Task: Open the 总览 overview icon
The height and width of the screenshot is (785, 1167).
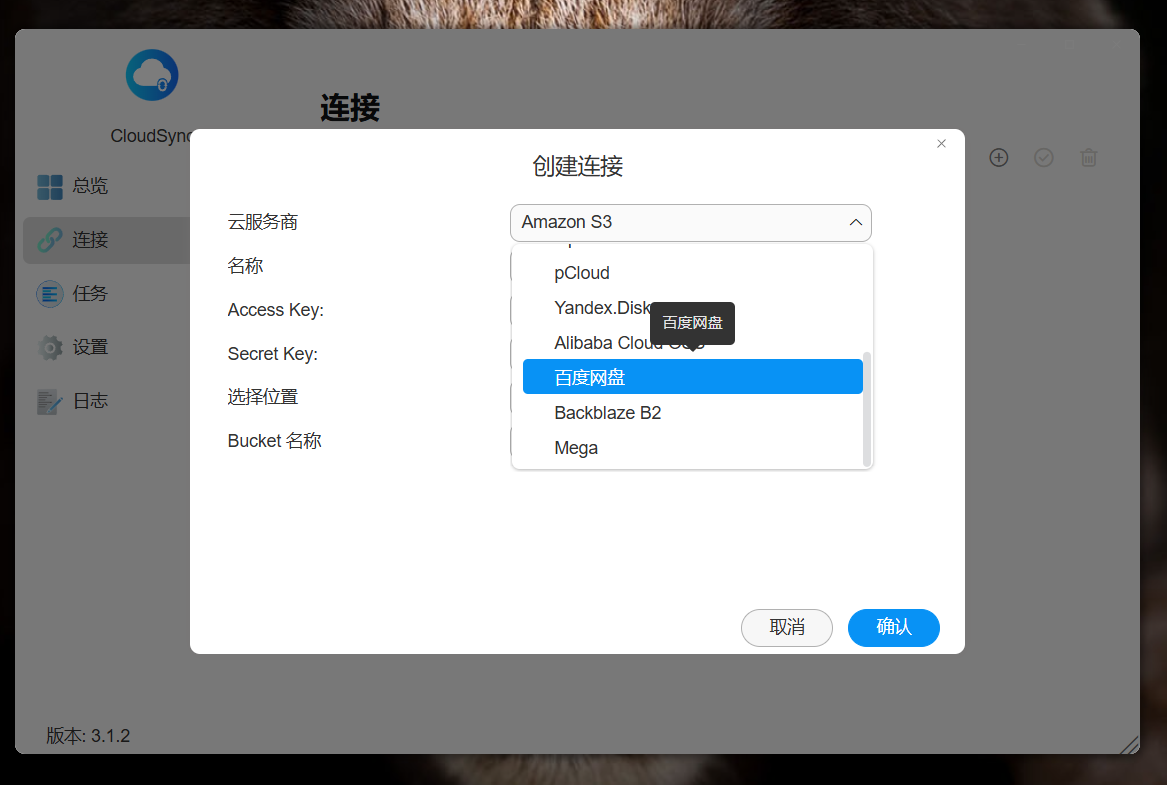Action: (x=50, y=187)
